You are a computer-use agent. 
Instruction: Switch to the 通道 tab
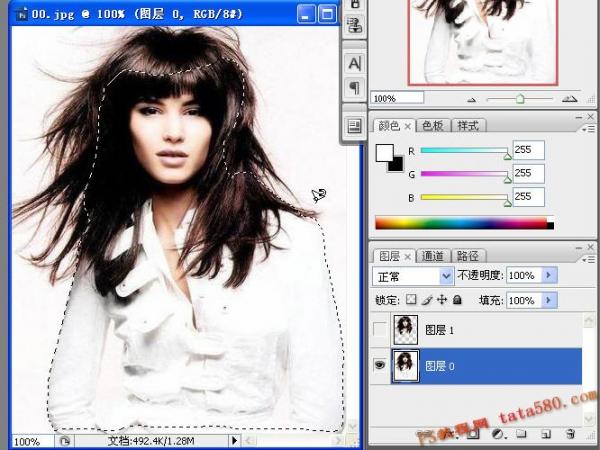(x=434, y=256)
